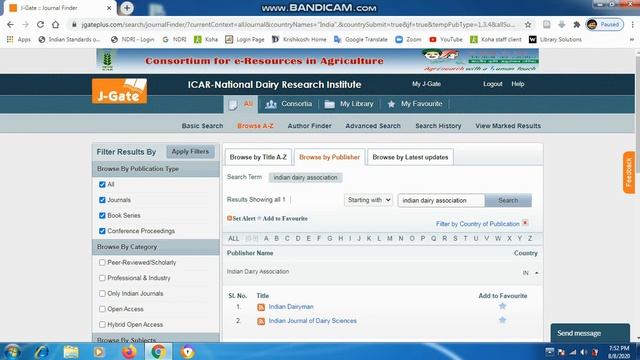
Task: Check the Open Access filter
Action: (x=102, y=309)
